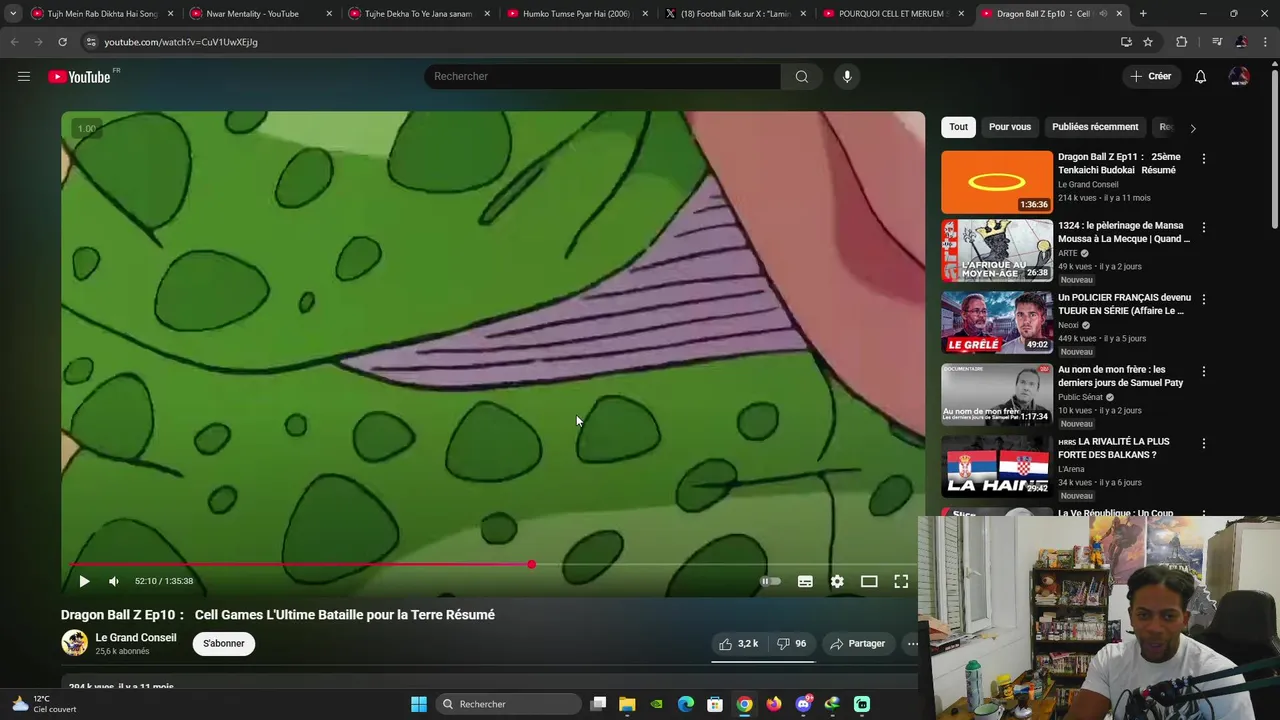Viewport: 1280px width, 720px height.
Task: Open the YouTube guide hamburger menu
Action: (24, 76)
